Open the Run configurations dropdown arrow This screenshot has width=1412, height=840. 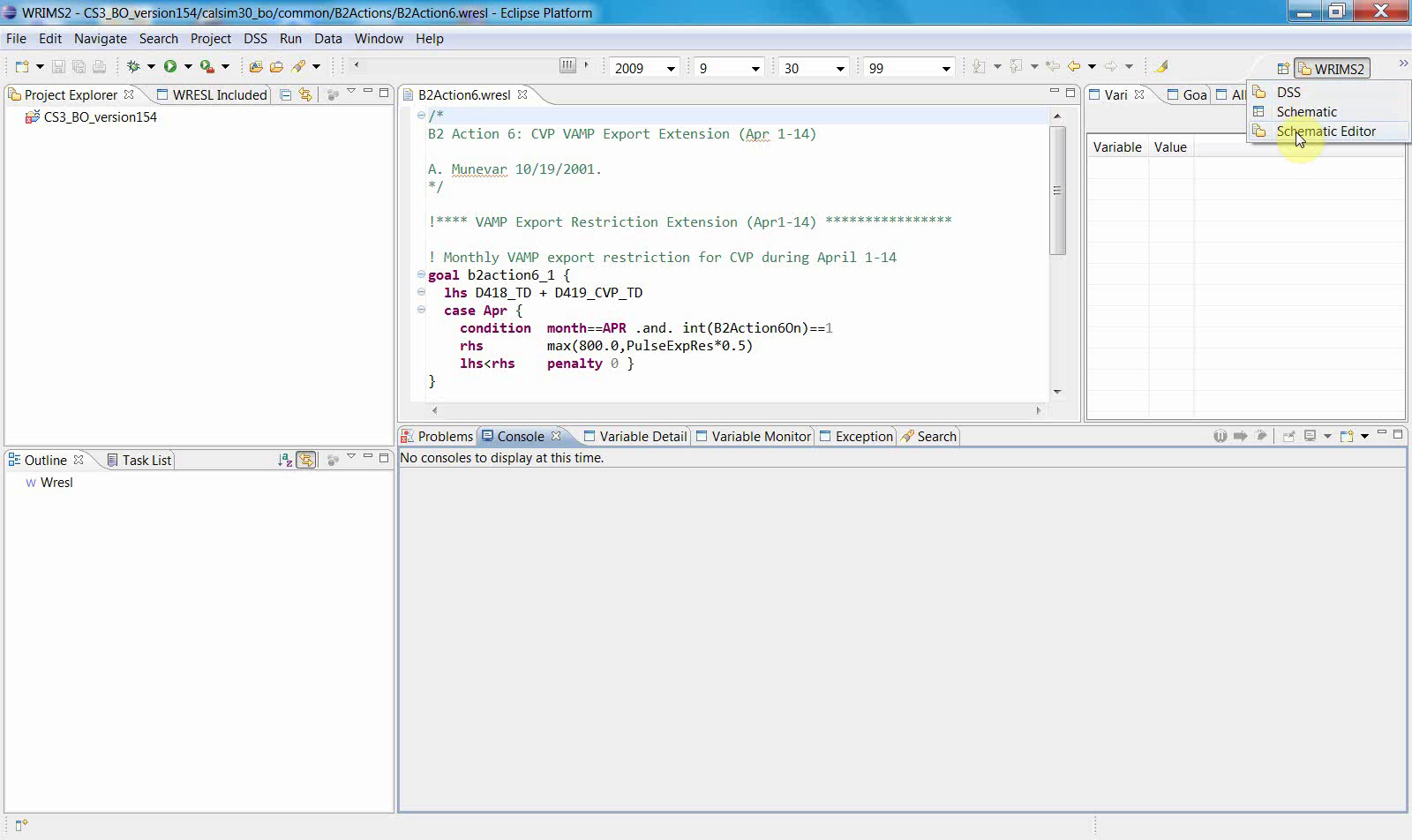click(188, 67)
